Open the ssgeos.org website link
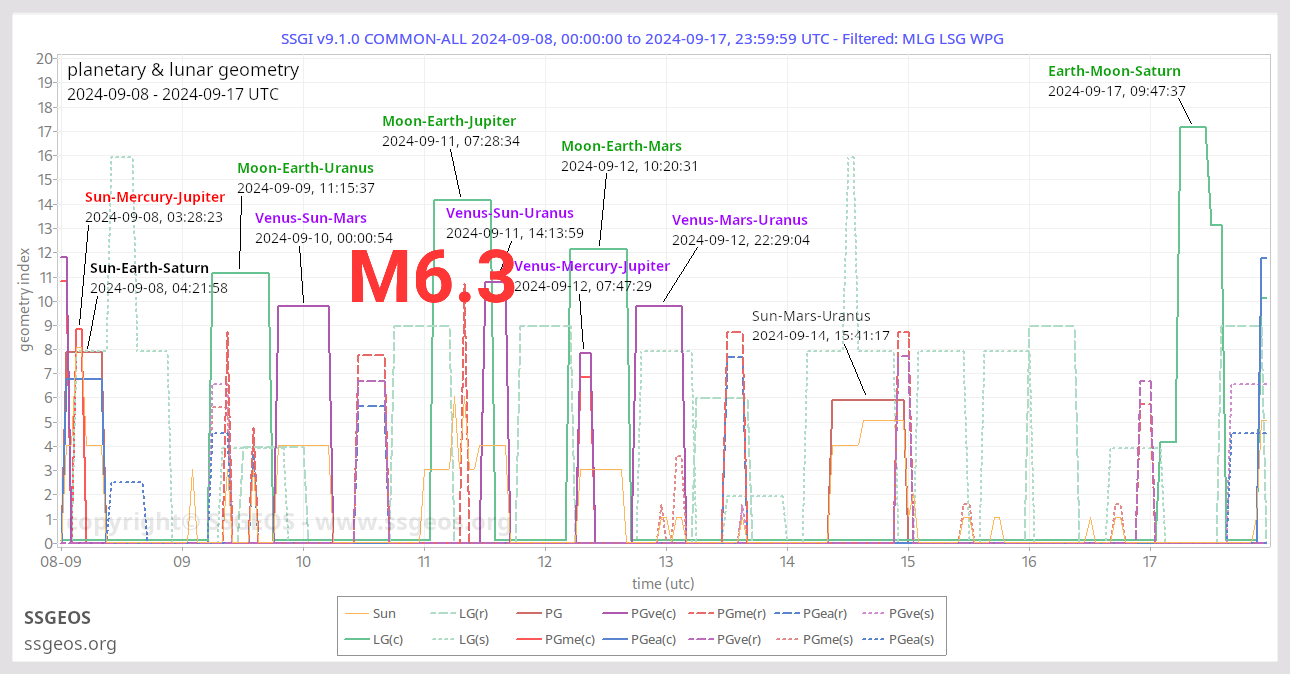The width and height of the screenshot is (1290, 674). pos(70,644)
